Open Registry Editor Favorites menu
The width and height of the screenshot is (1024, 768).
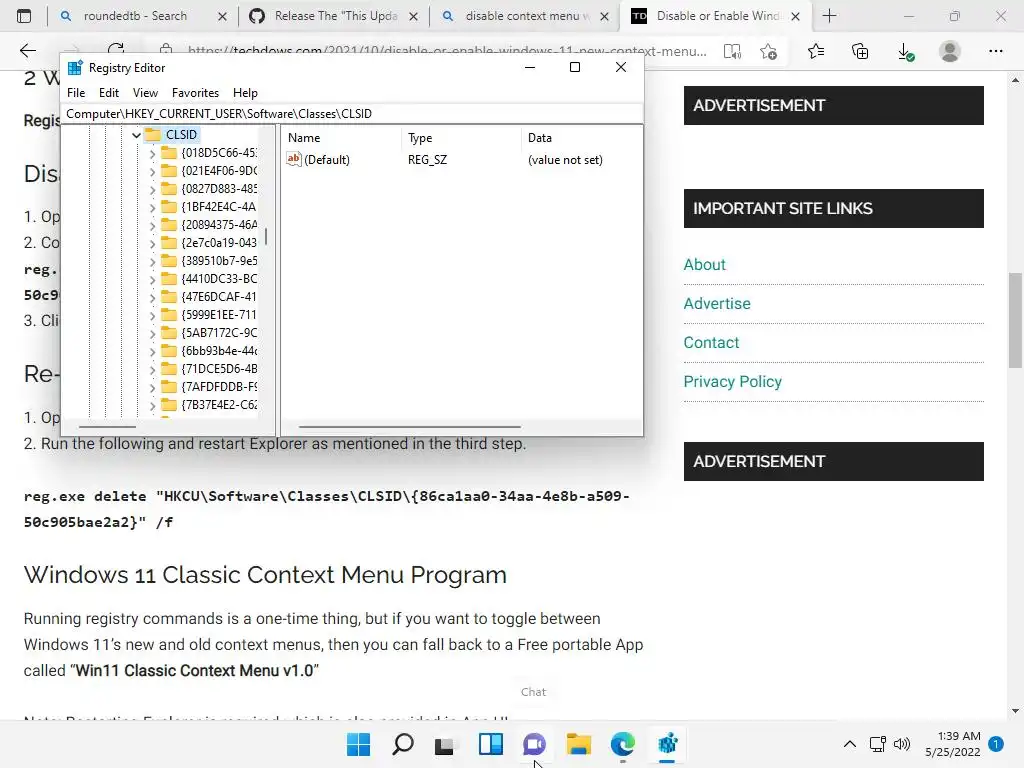pyautogui.click(x=195, y=93)
